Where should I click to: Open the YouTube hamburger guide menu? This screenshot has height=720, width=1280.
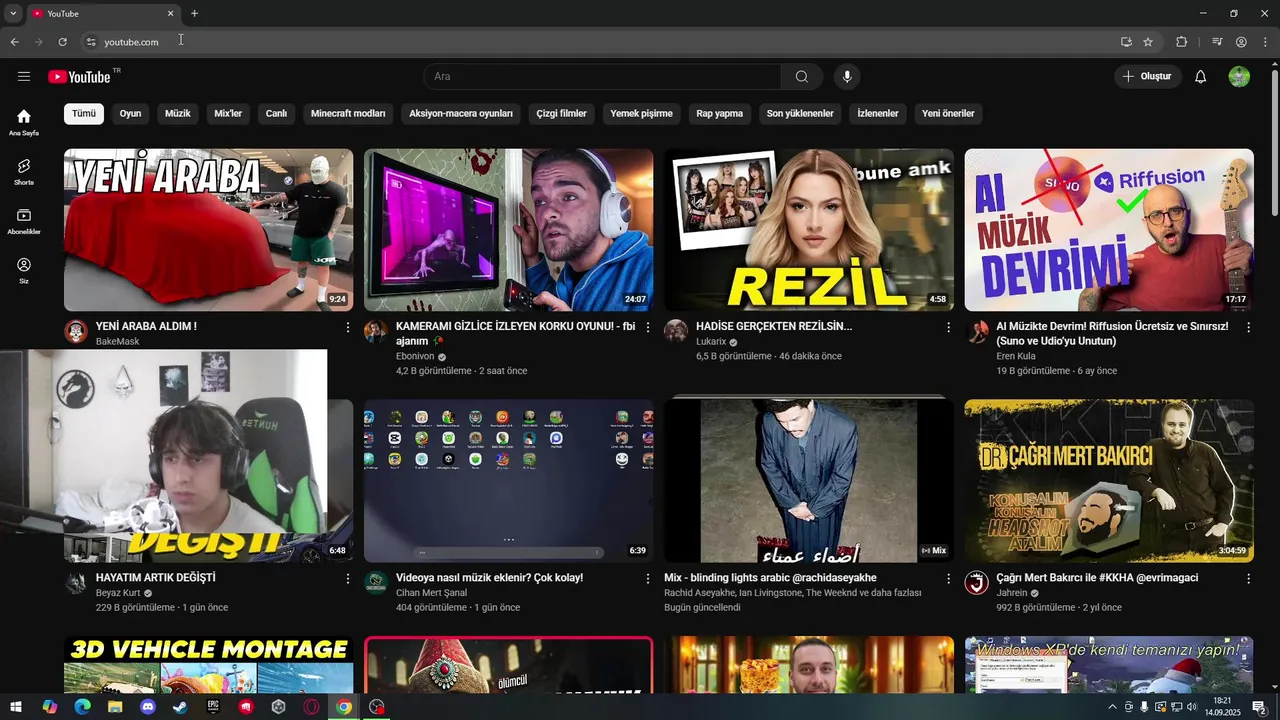[x=24, y=77]
